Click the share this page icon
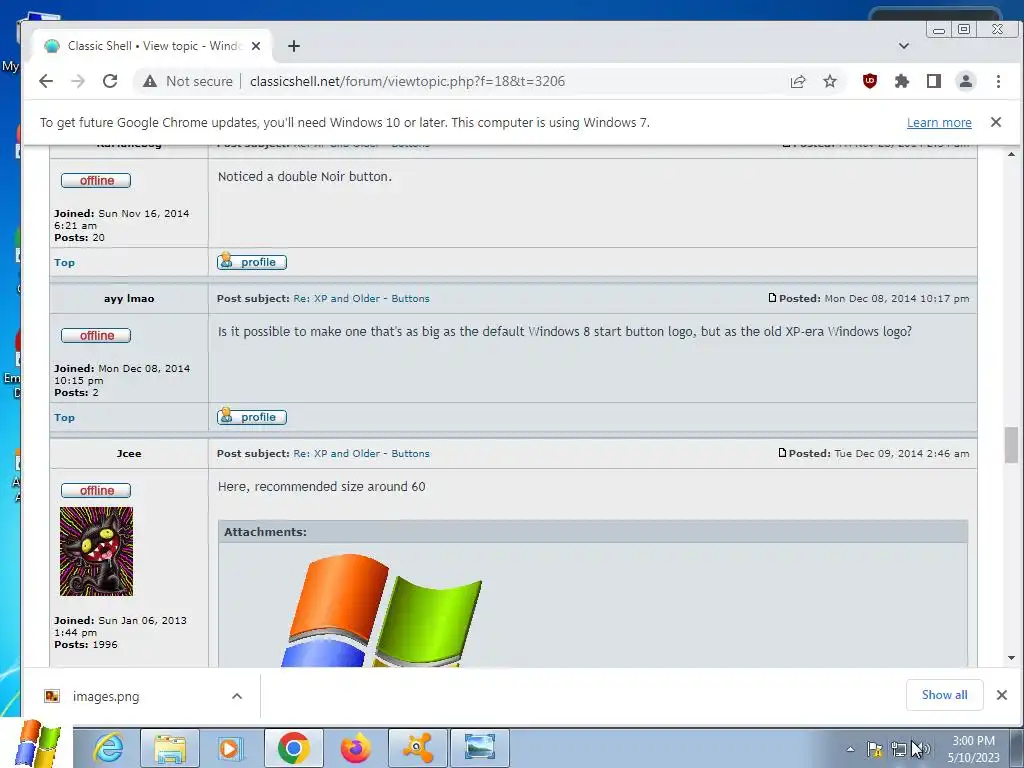 click(x=797, y=81)
